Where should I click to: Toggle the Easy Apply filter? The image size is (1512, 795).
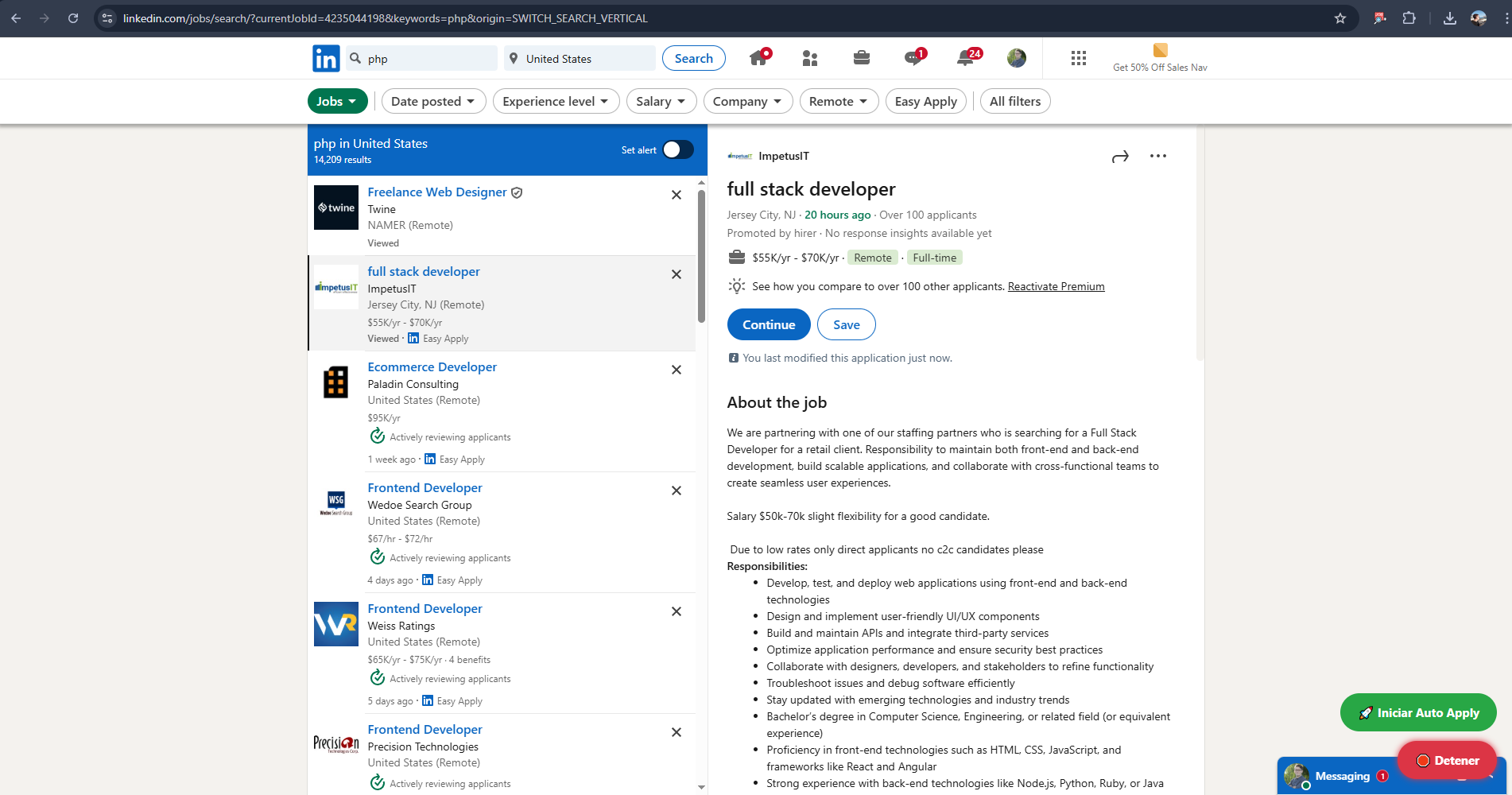coord(925,101)
